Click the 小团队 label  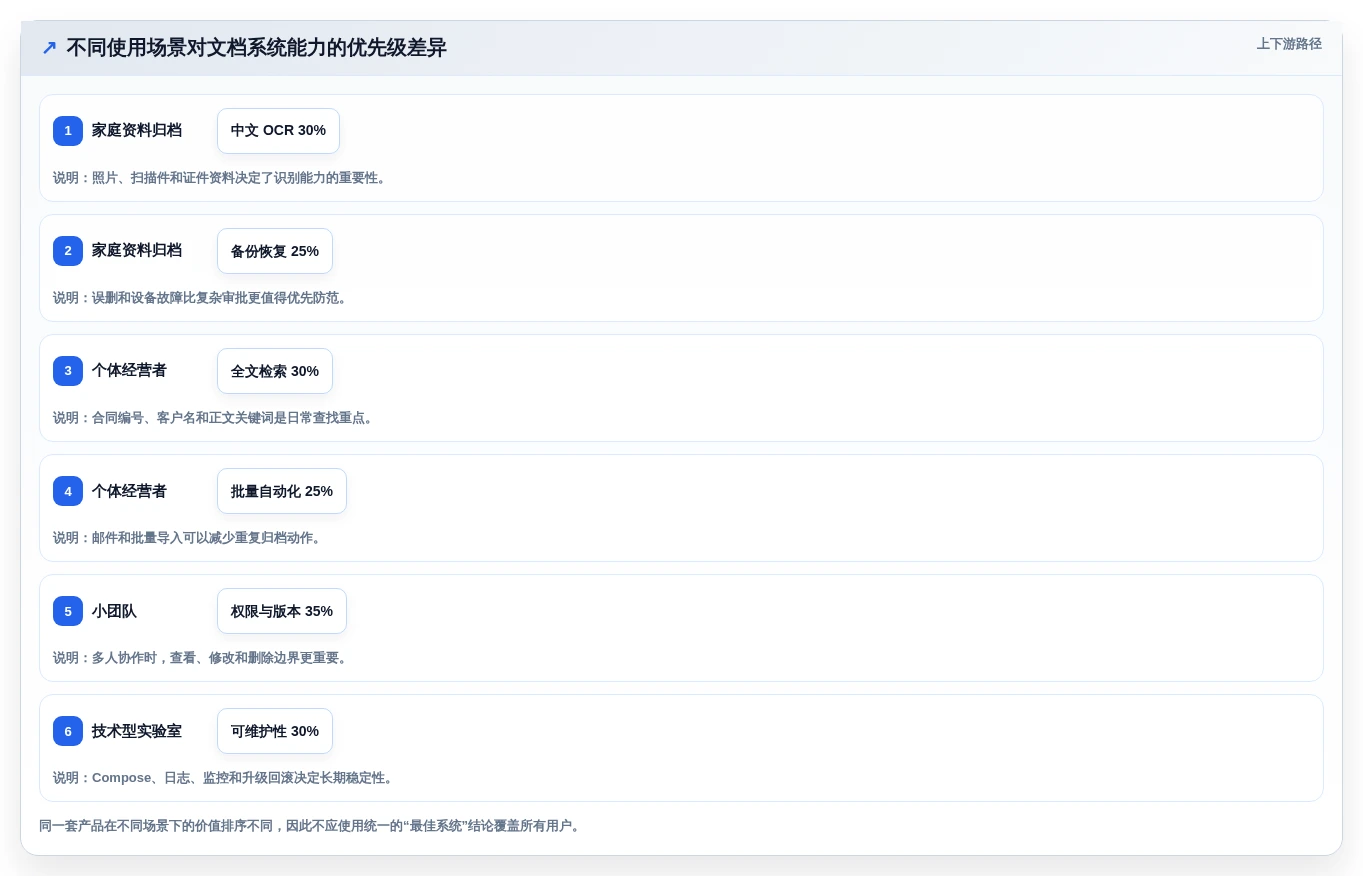[114, 610]
